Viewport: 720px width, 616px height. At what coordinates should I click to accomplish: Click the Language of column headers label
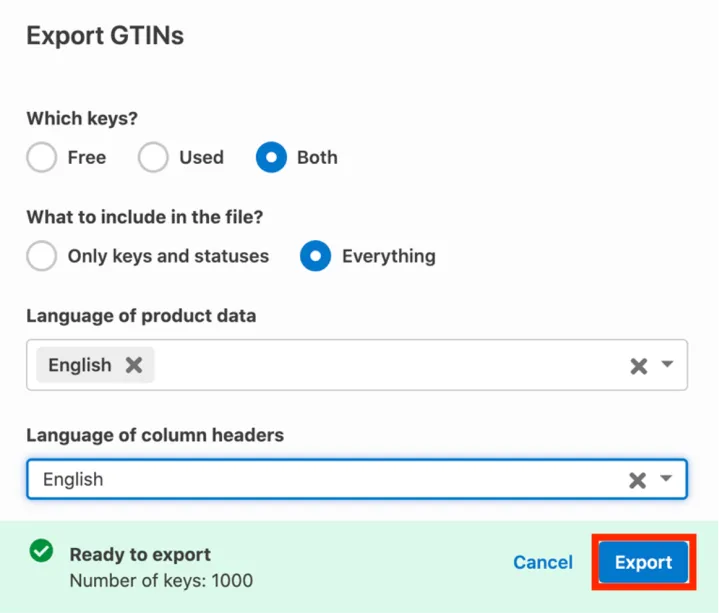pyautogui.click(x=155, y=435)
